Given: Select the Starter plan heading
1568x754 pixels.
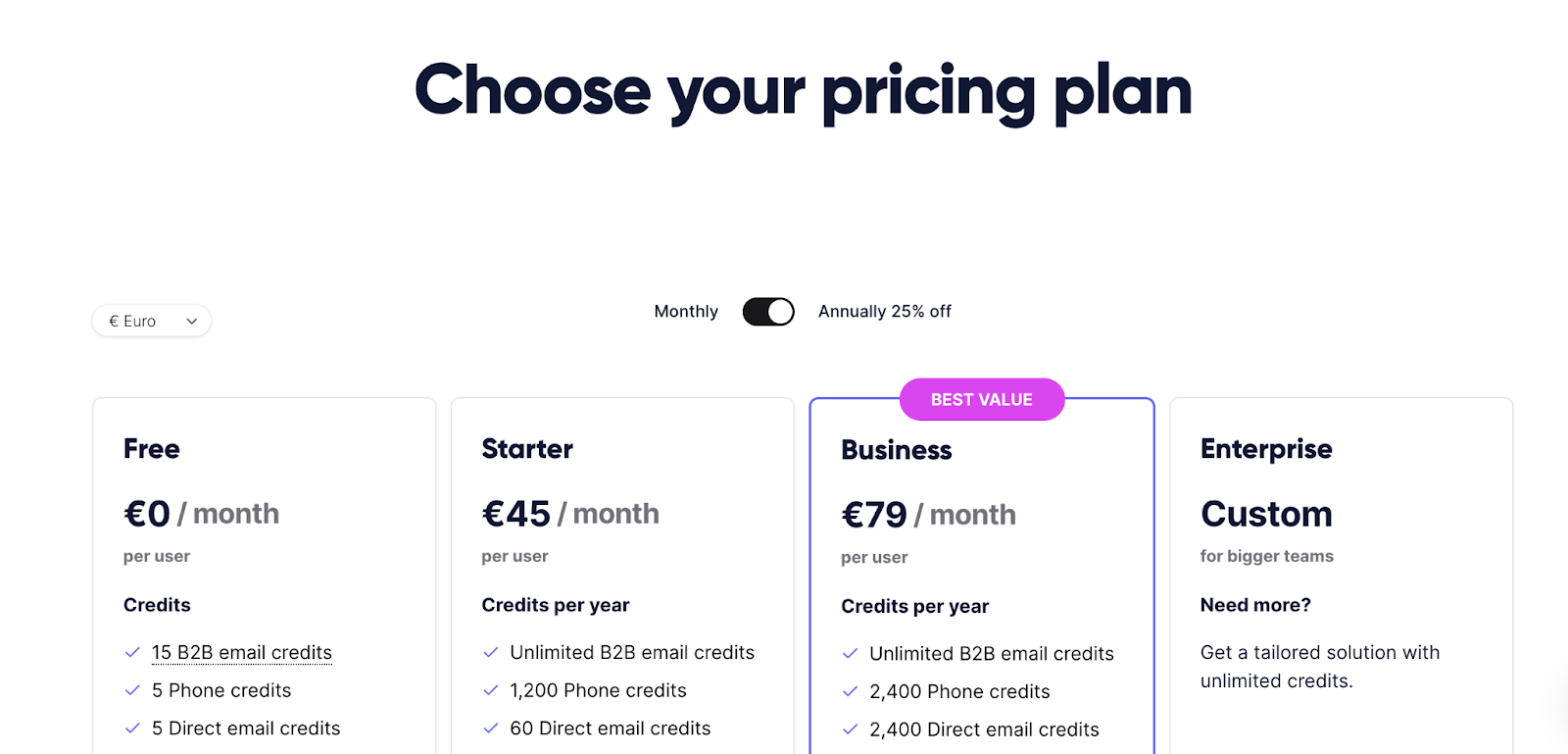Looking at the screenshot, I should pyautogui.click(x=527, y=449).
